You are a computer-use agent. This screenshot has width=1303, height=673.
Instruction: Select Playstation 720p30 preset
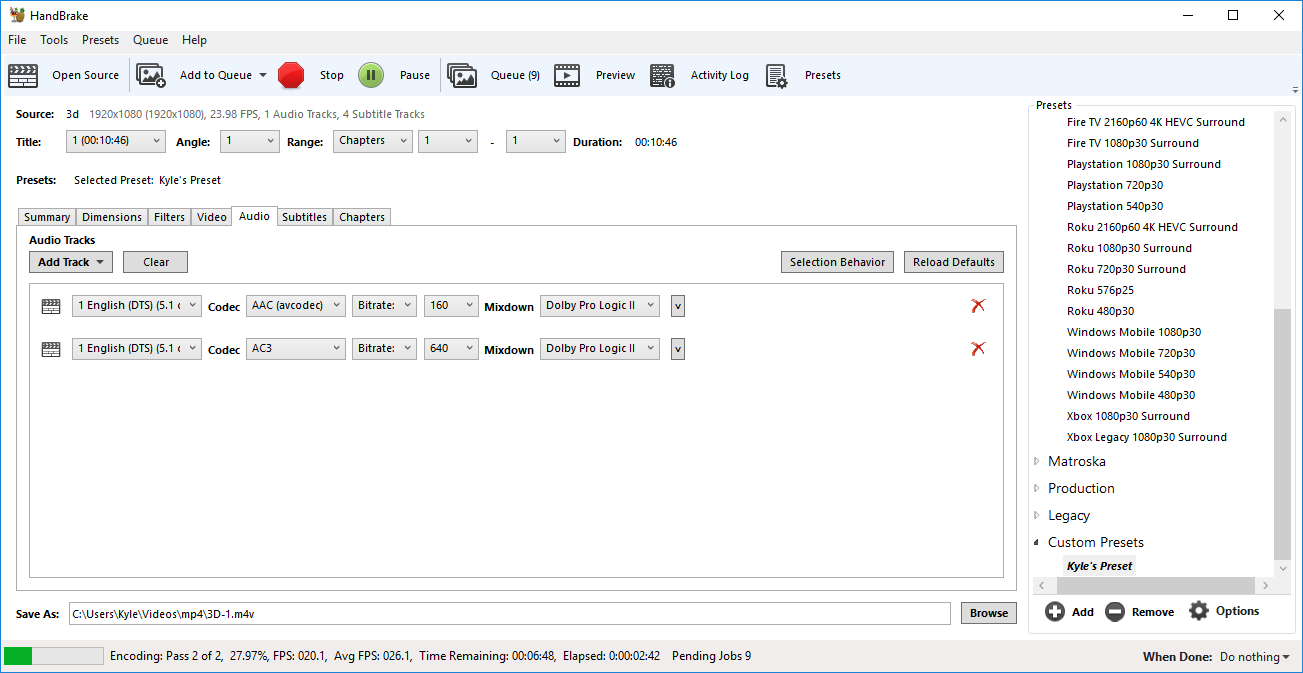tap(1115, 185)
